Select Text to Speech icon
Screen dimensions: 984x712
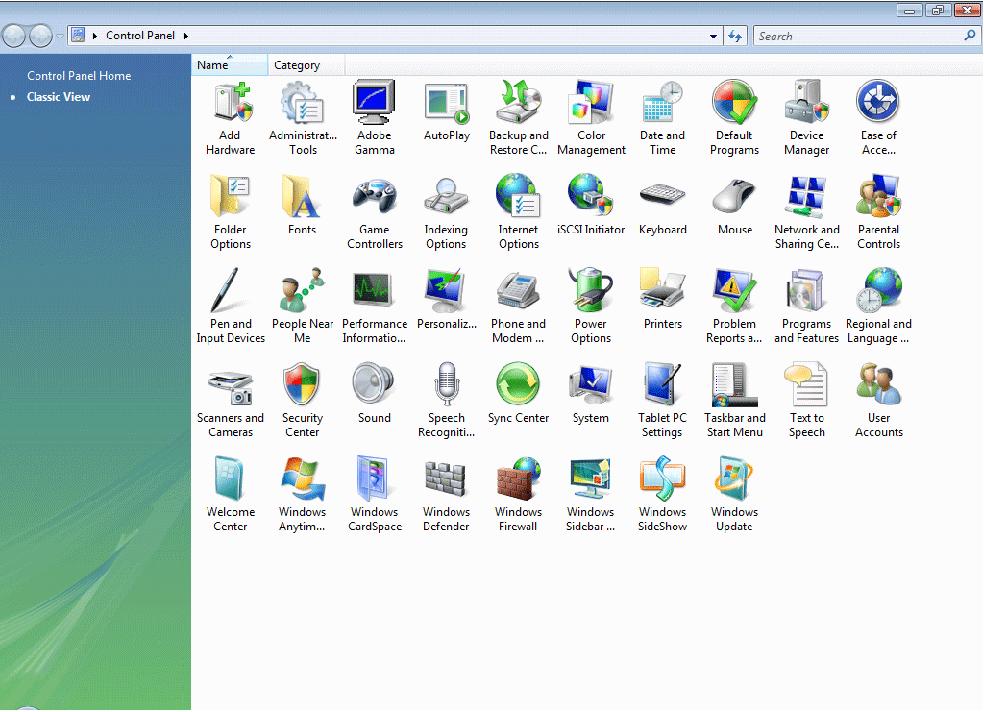806,400
